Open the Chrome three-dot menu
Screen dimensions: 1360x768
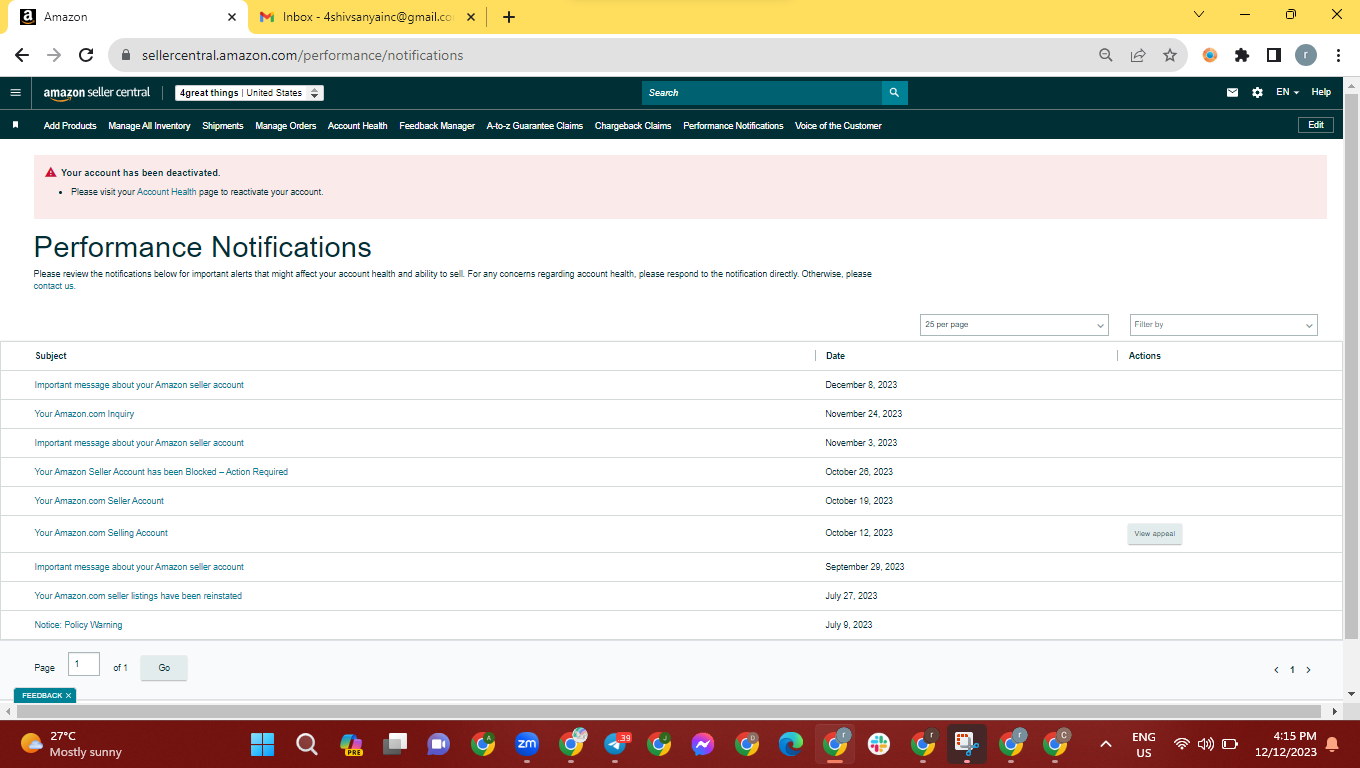pos(1338,56)
